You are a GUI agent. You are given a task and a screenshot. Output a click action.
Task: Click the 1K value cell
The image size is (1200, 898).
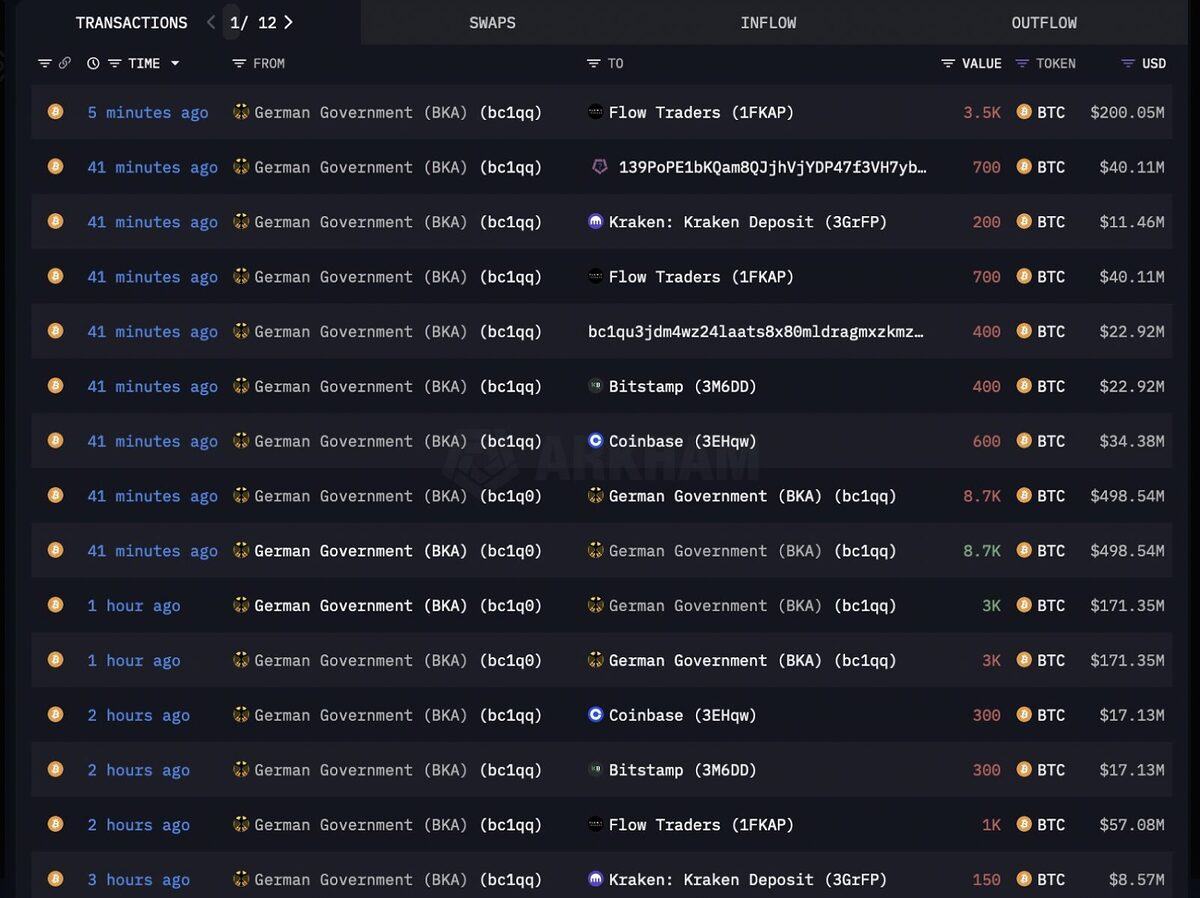991,825
